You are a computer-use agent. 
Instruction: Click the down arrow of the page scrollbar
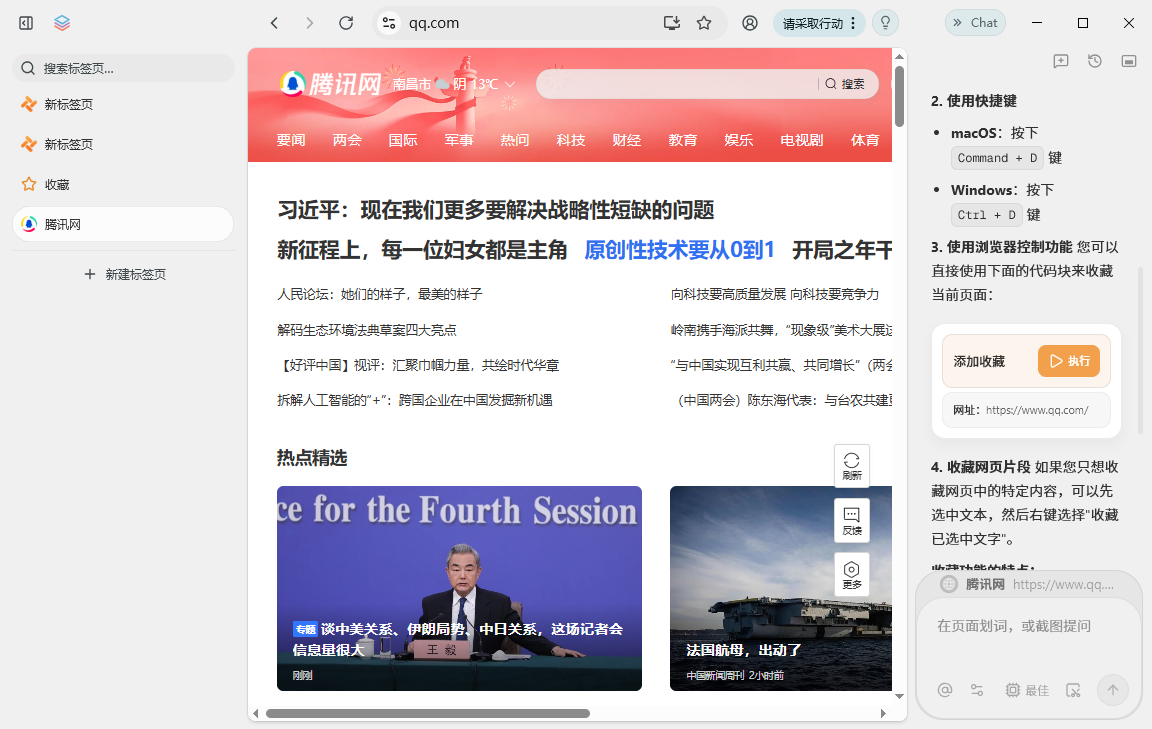pos(899,696)
